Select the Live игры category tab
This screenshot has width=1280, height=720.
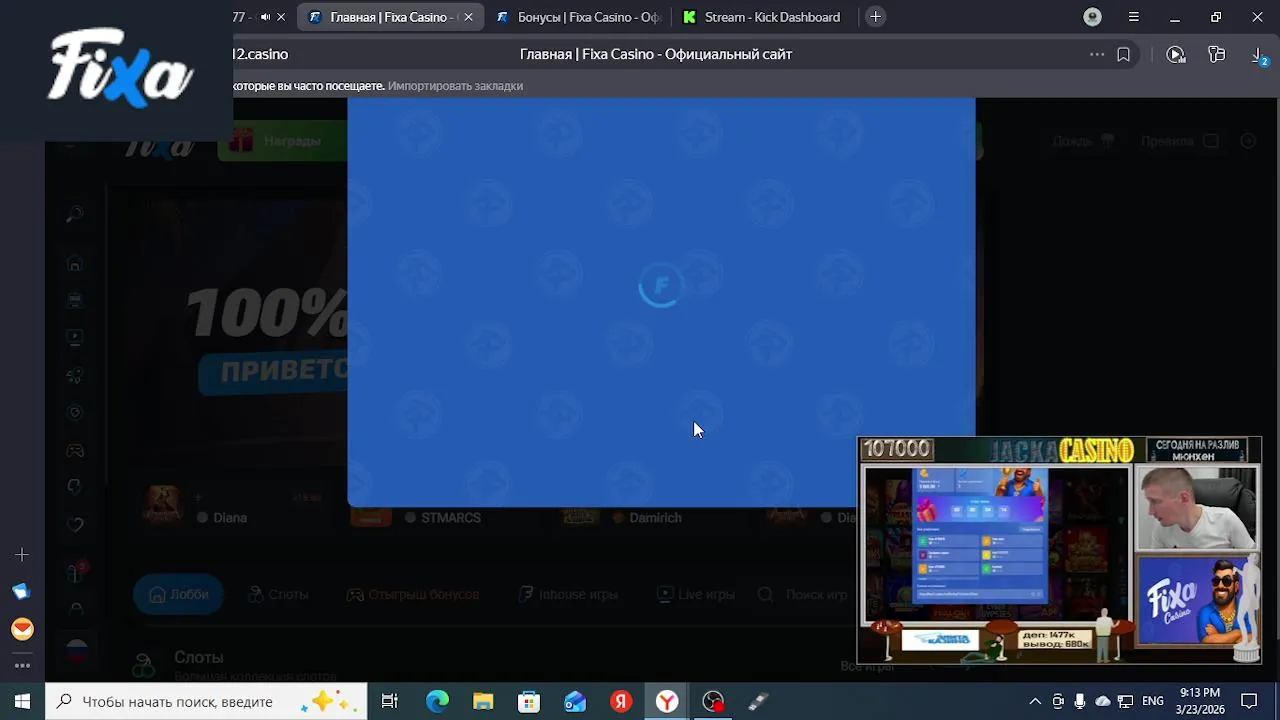click(x=696, y=594)
